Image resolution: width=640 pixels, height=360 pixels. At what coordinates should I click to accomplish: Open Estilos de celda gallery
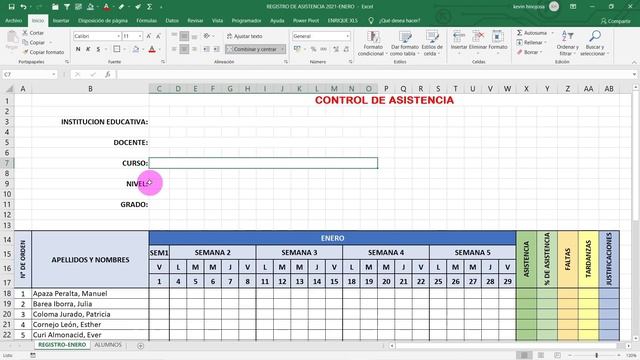(432, 43)
